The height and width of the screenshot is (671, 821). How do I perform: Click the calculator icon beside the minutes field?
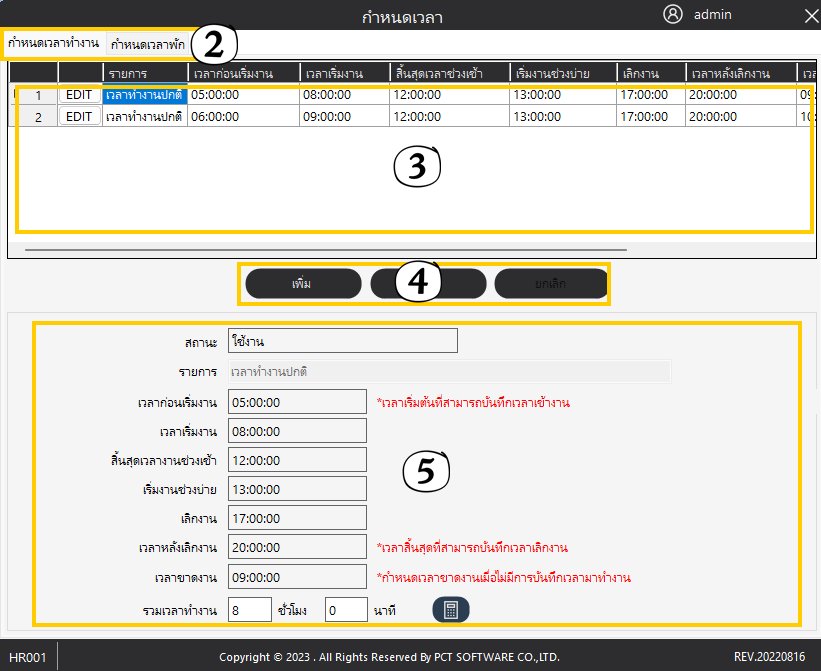coord(450,610)
